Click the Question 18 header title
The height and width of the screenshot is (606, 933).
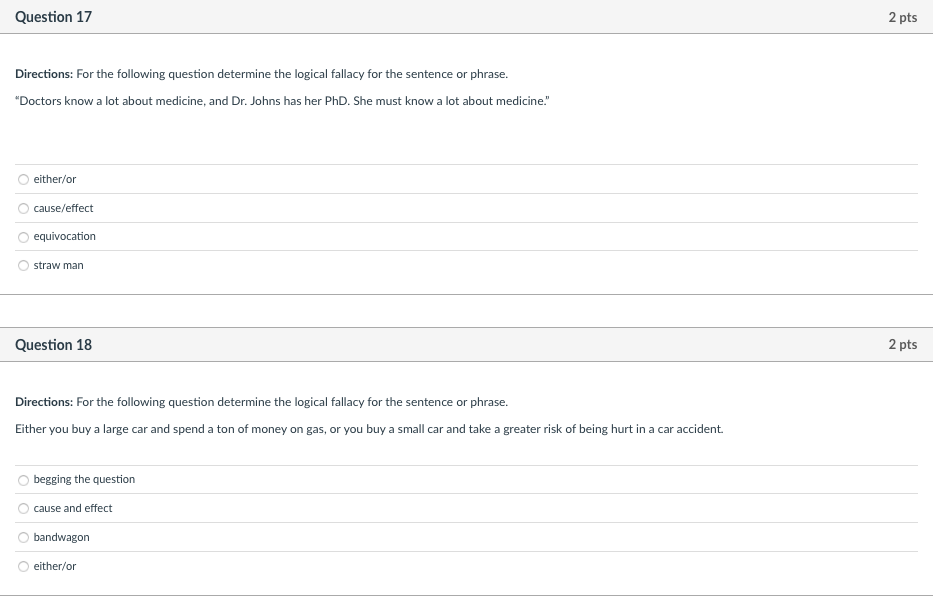[54, 345]
